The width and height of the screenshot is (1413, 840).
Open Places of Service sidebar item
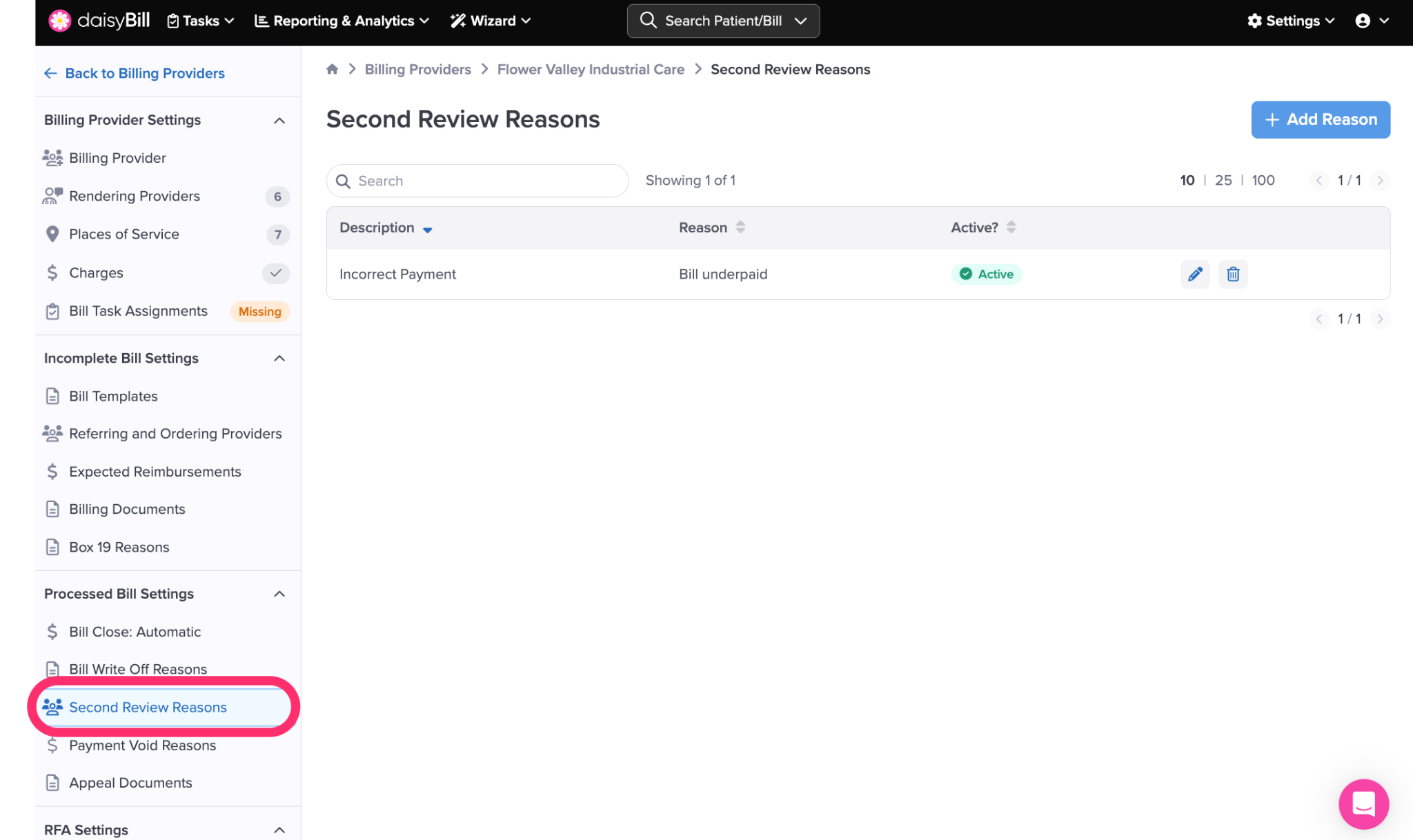pos(124,234)
